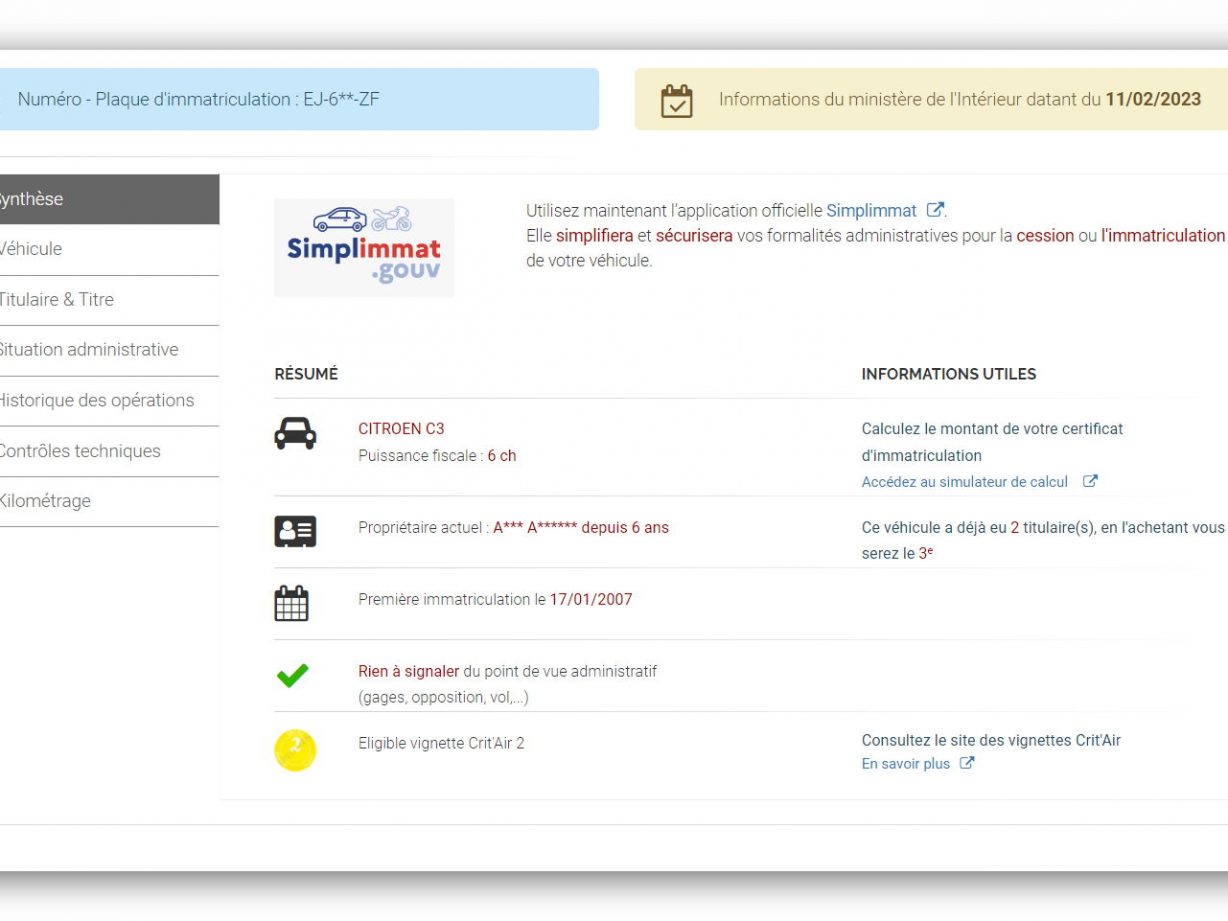
Task: Click the green checkmark icon
Action: click(292, 676)
